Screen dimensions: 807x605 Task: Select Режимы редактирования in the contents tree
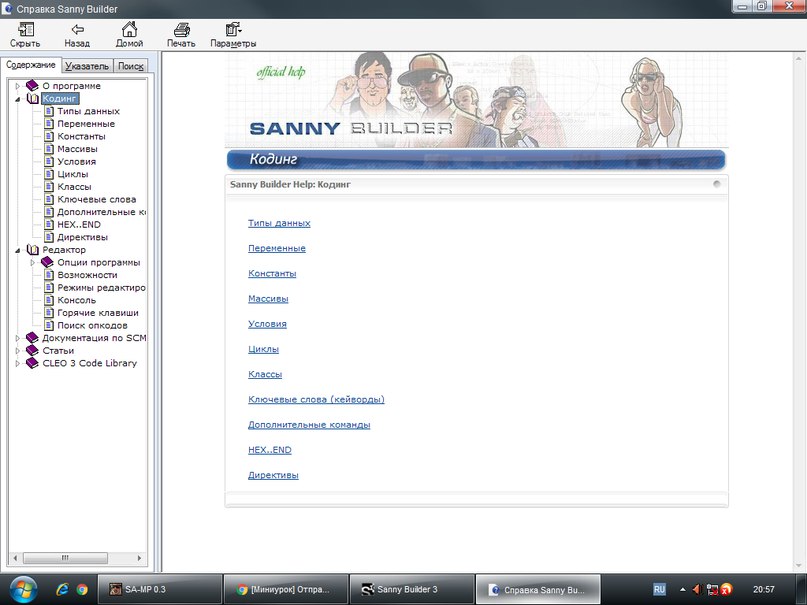pos(101,288)
